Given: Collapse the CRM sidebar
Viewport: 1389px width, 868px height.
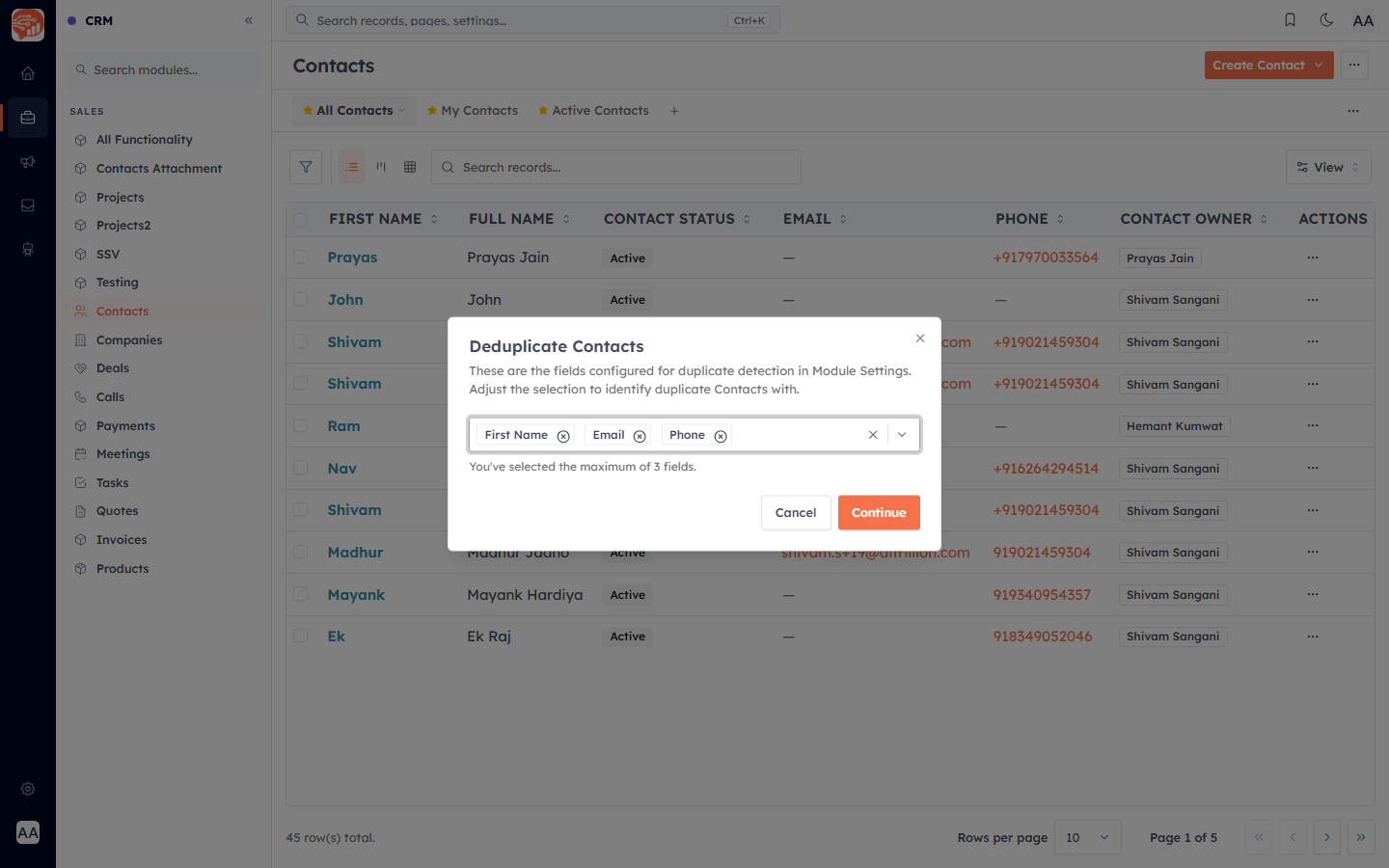Looking at the screenshot, I should coord(249,20).
